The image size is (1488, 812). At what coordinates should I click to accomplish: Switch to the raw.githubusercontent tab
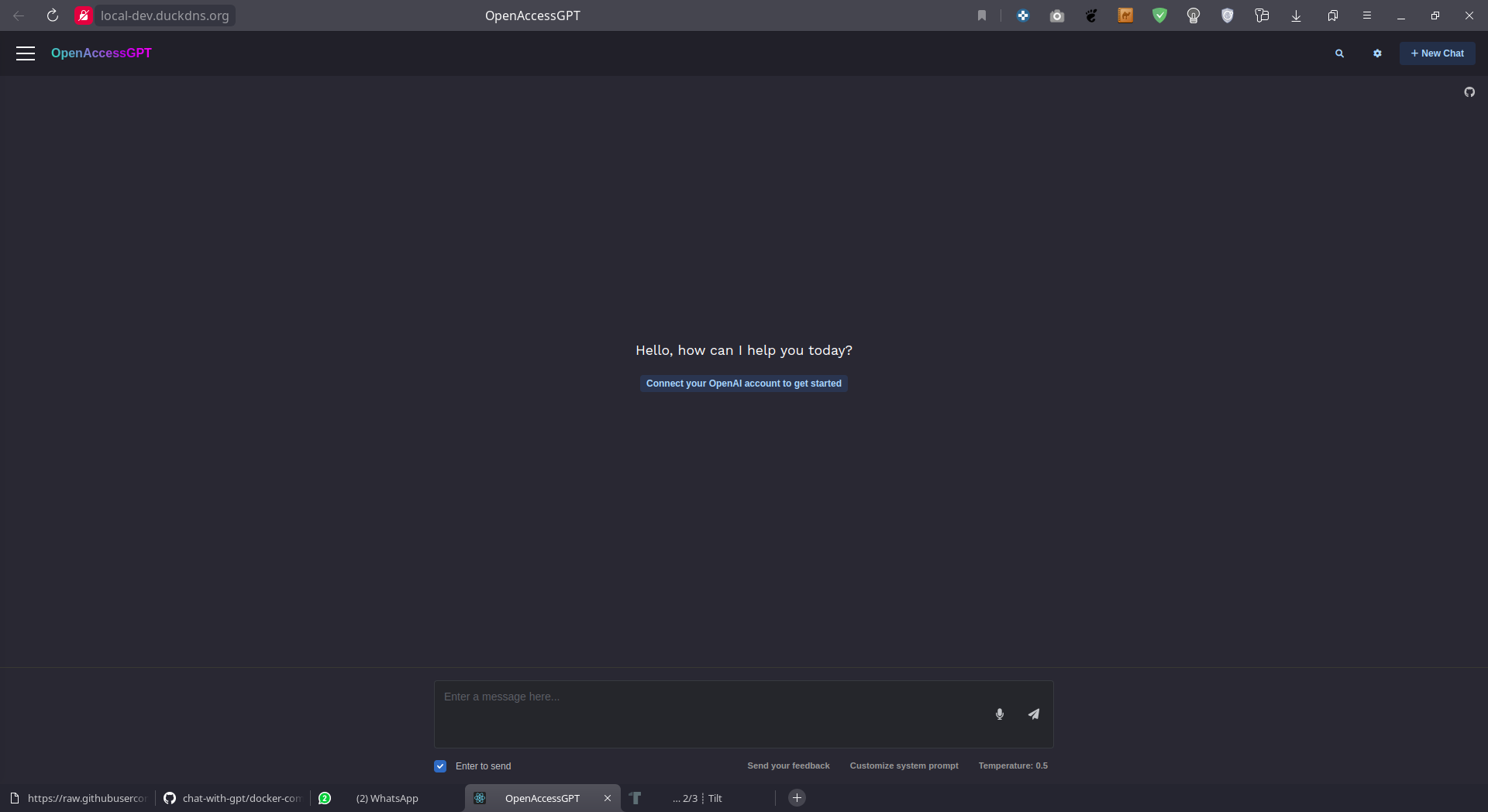[77, 798]
